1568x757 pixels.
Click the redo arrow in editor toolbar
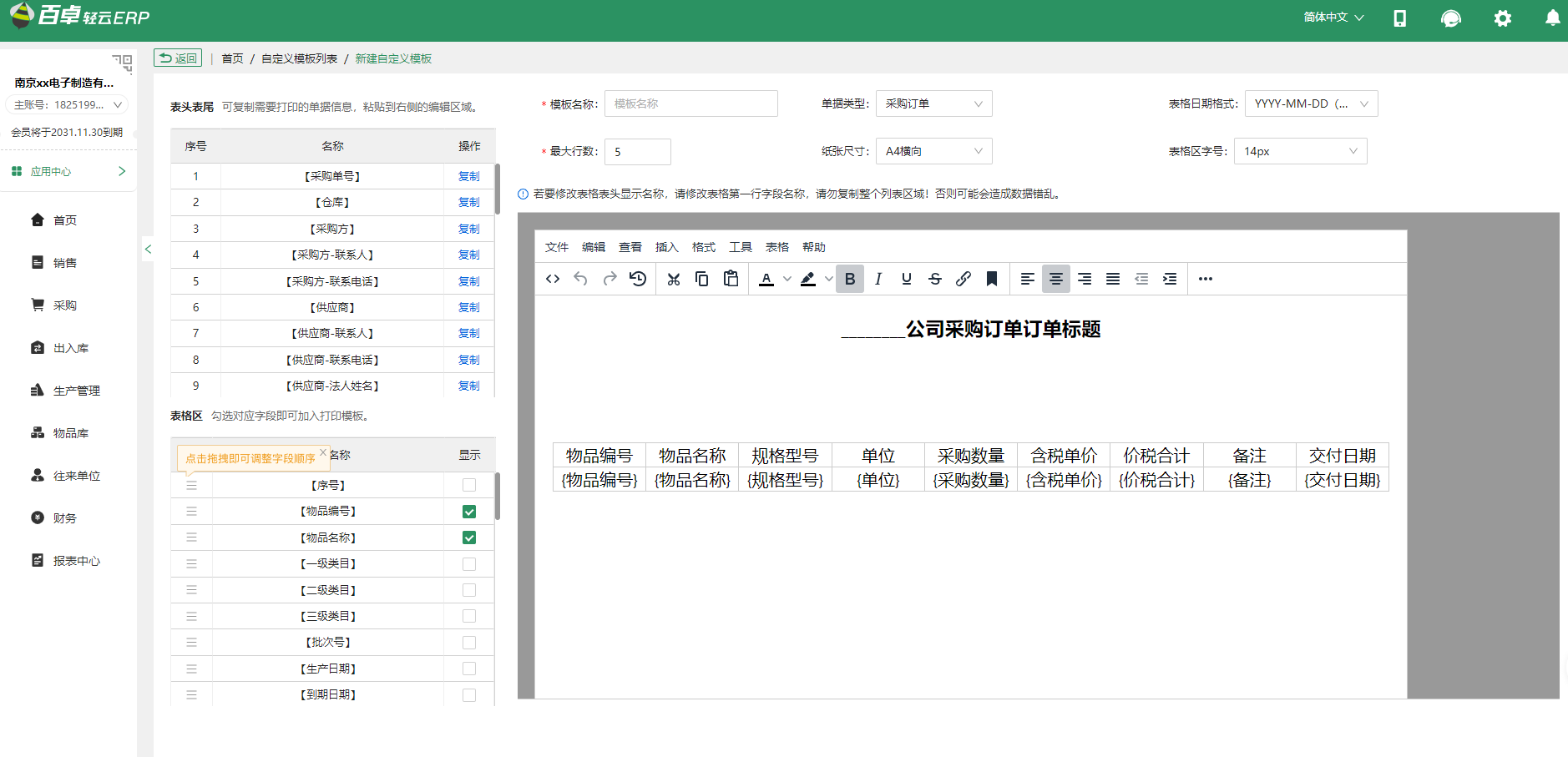pos(609,279)
